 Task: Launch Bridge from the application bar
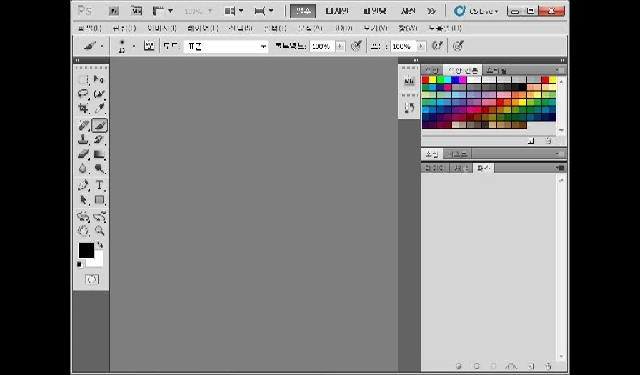(x=114, y=11)
